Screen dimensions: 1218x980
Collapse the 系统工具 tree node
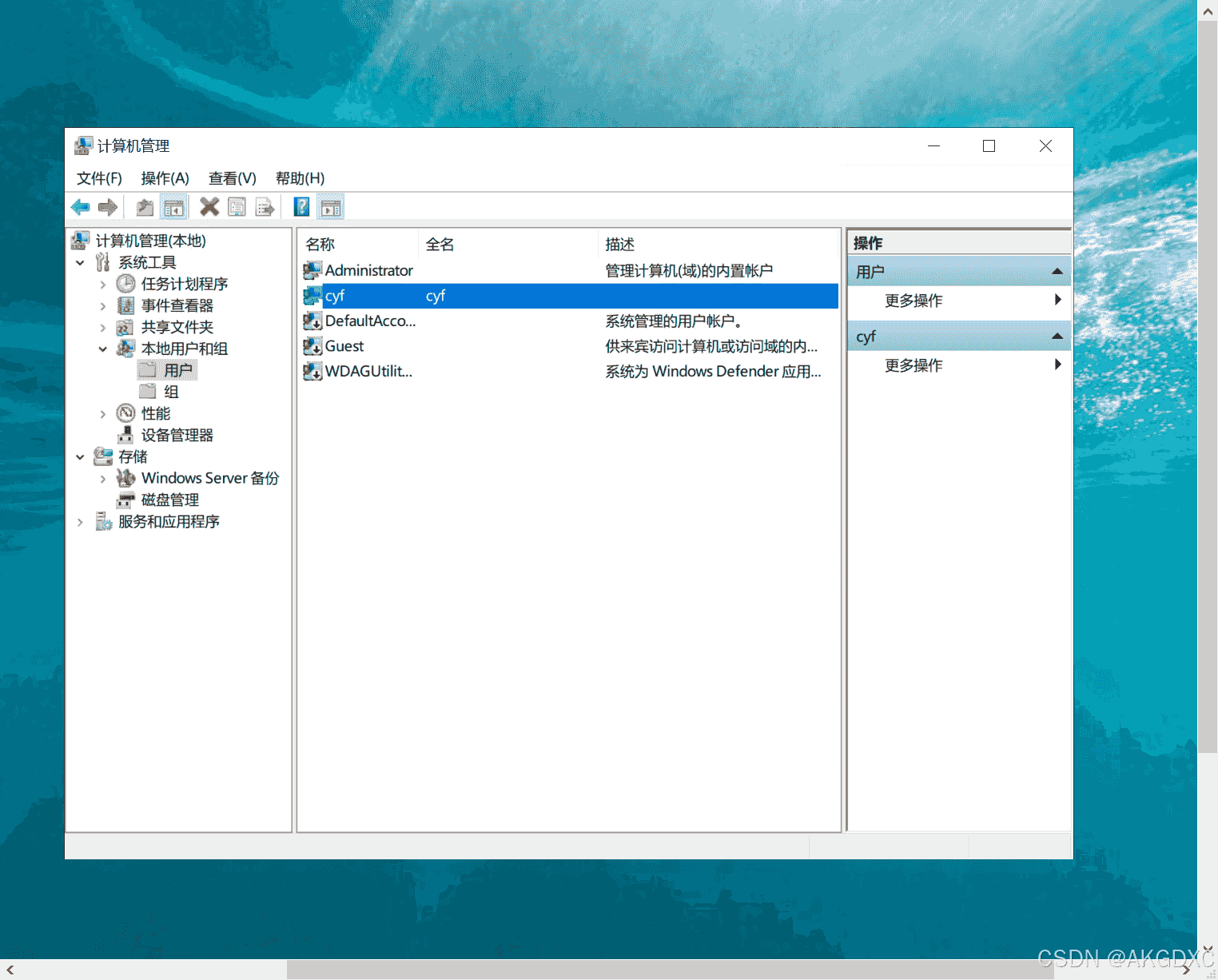pos(80,263)
